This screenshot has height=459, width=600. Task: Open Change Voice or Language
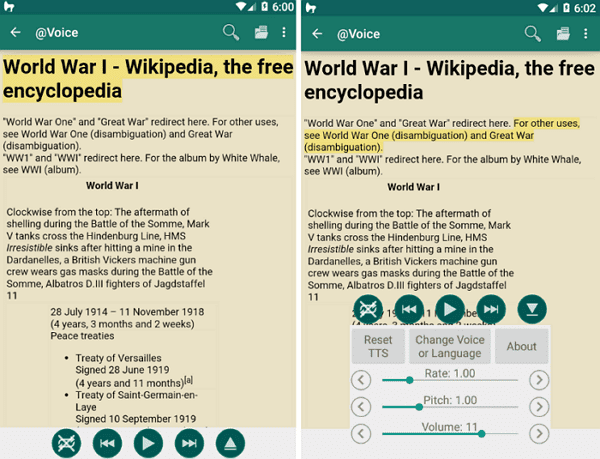[x=450, y=346]
